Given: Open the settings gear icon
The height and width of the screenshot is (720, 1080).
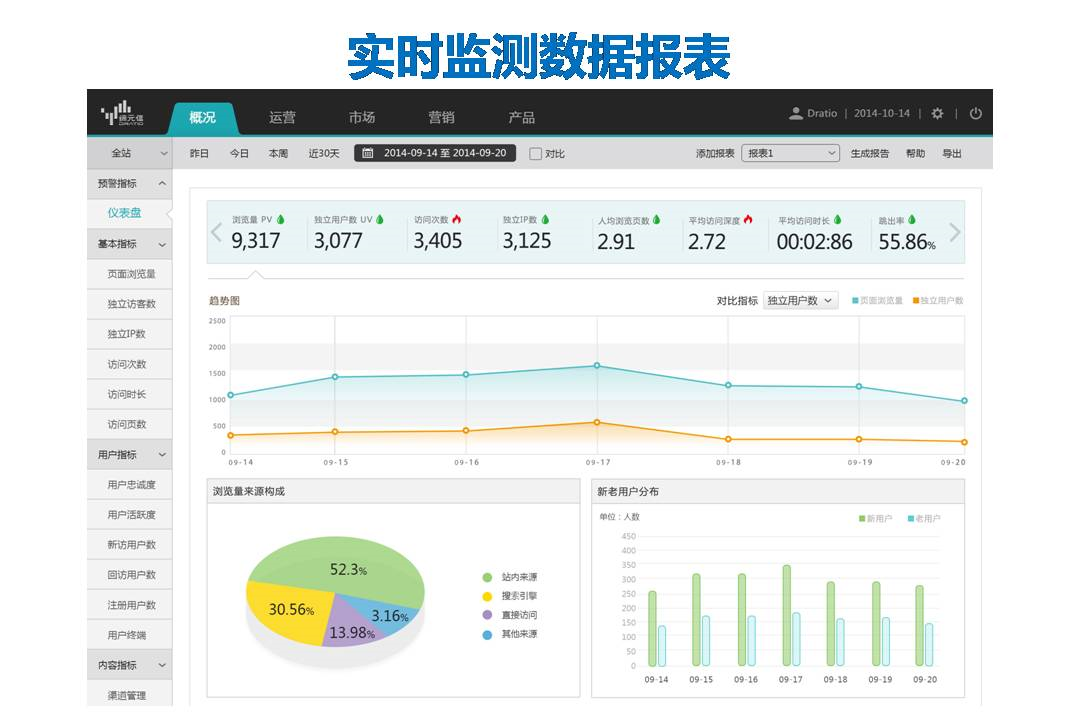Looking at the screenshot, I should pyautogui.click(x=937, y=114).
